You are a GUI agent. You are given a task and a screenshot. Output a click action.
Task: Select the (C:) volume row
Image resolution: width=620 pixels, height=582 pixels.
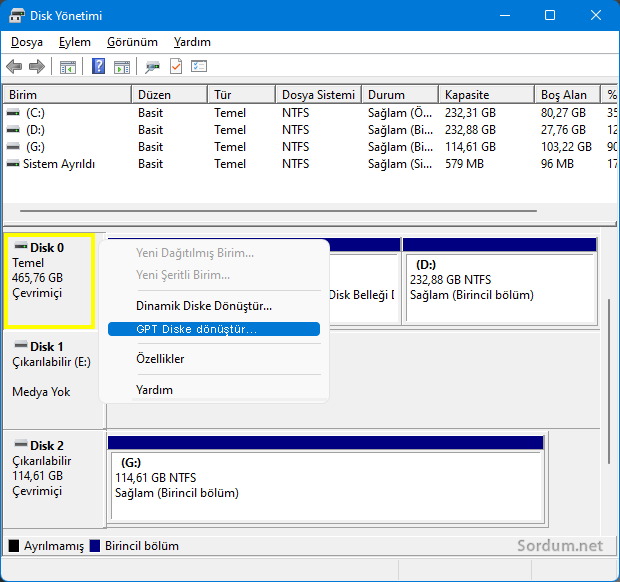[310, 113]
